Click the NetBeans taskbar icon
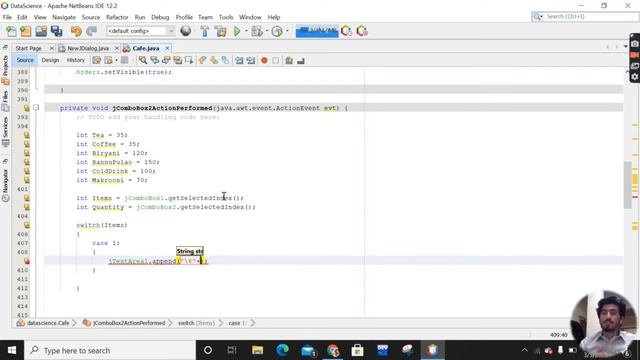The image size is (640, 360). click(433, 350)
